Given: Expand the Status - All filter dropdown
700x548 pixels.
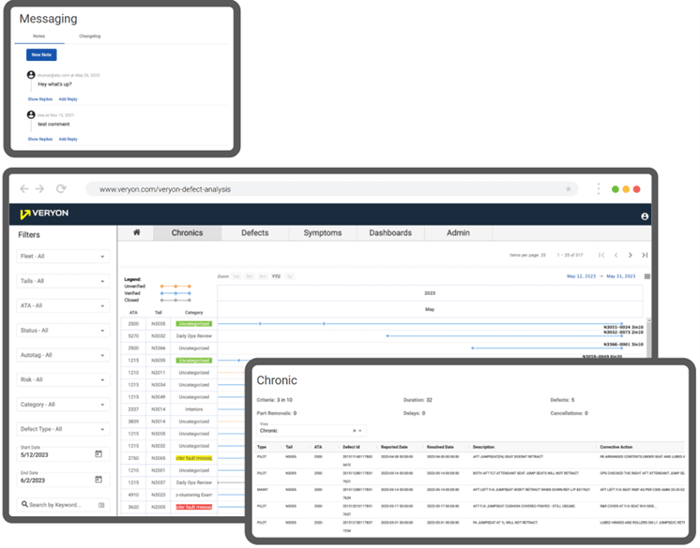Looking at the screenshot, I should pos(62,330).
